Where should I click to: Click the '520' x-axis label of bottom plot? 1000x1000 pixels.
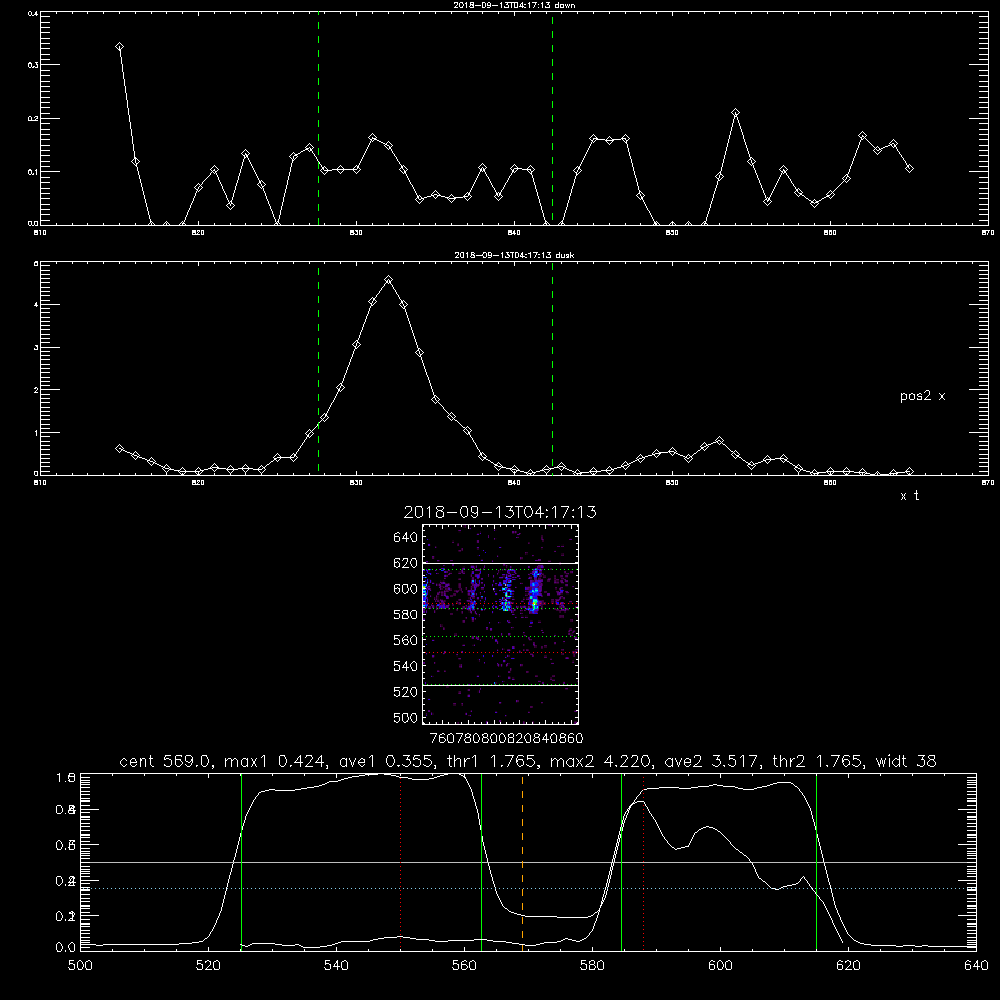(x=208, y=966)
